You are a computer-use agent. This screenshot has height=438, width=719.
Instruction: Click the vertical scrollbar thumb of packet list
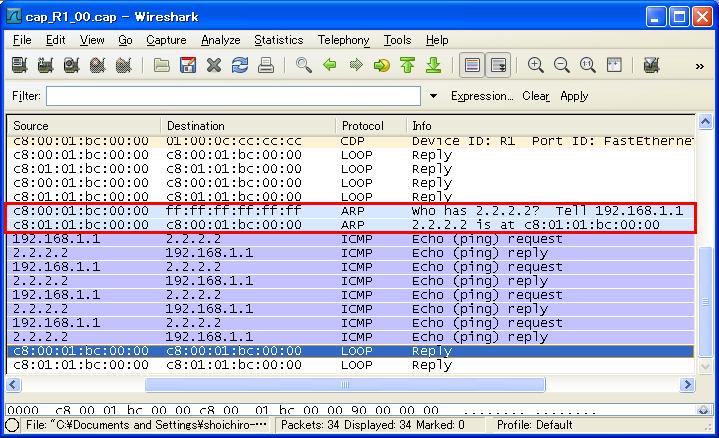[x=705, y=301]
